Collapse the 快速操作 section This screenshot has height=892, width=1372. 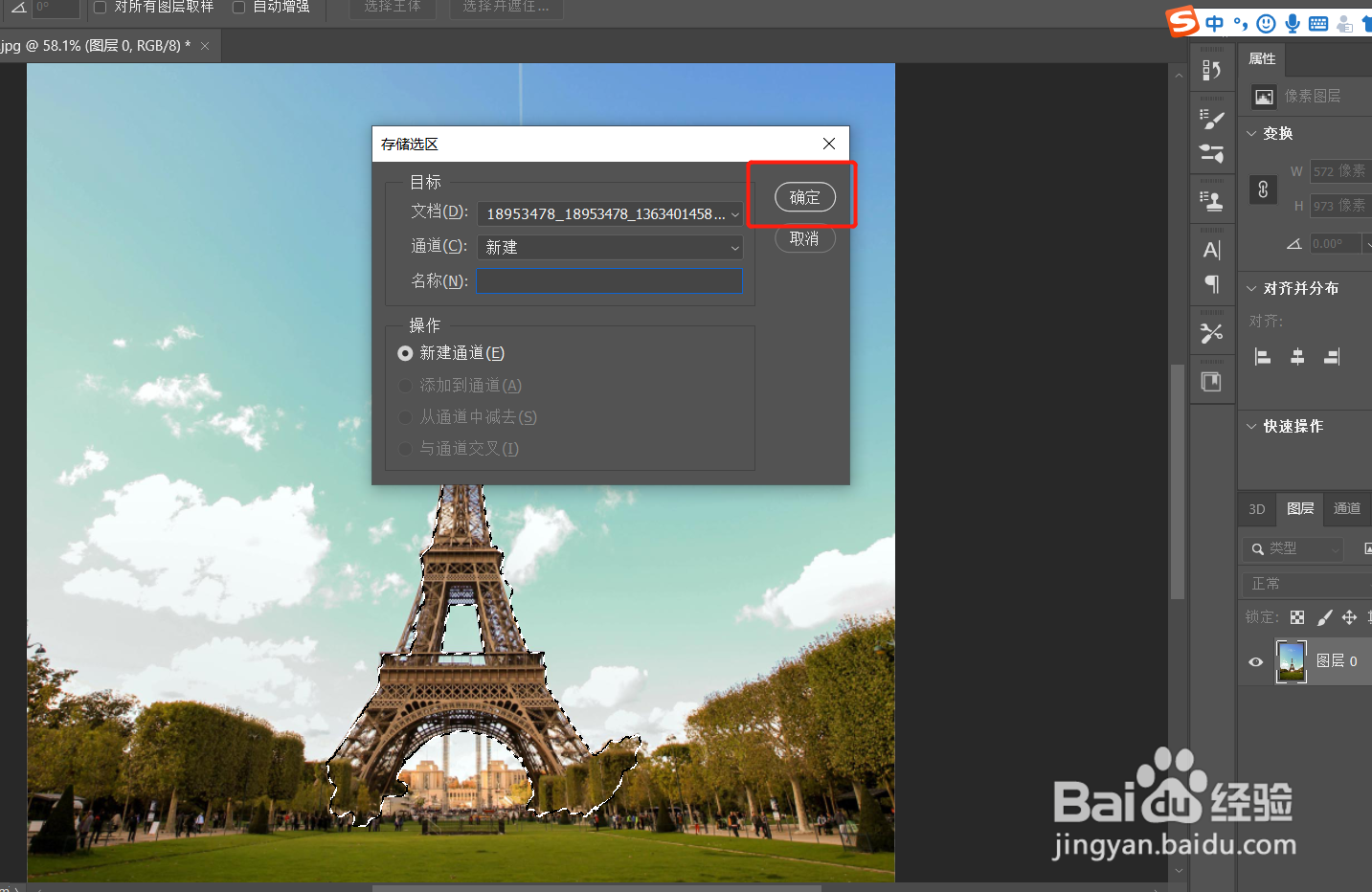[1251, 426]
